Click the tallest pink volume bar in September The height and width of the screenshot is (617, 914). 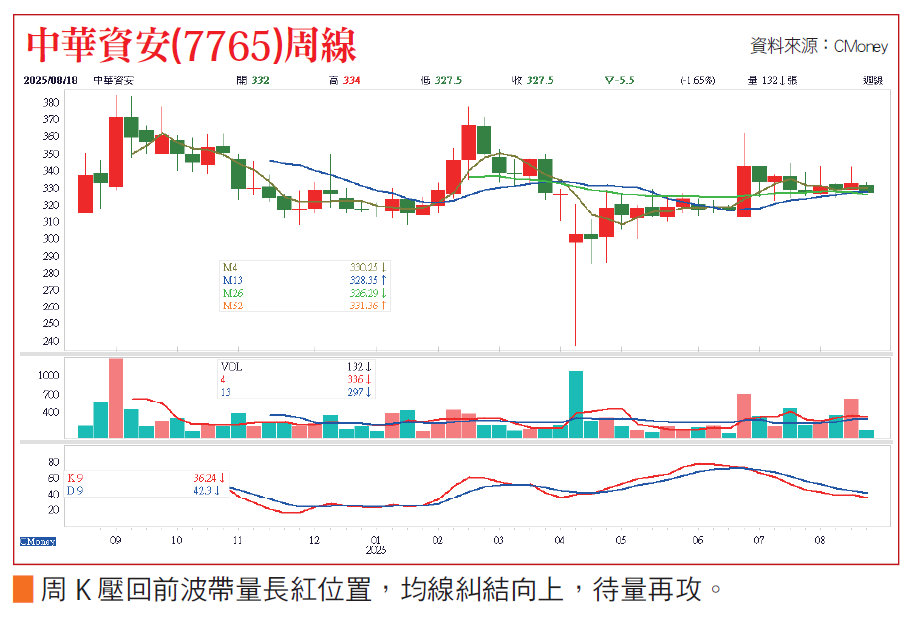pyautogui.click(x=116, y=398)
